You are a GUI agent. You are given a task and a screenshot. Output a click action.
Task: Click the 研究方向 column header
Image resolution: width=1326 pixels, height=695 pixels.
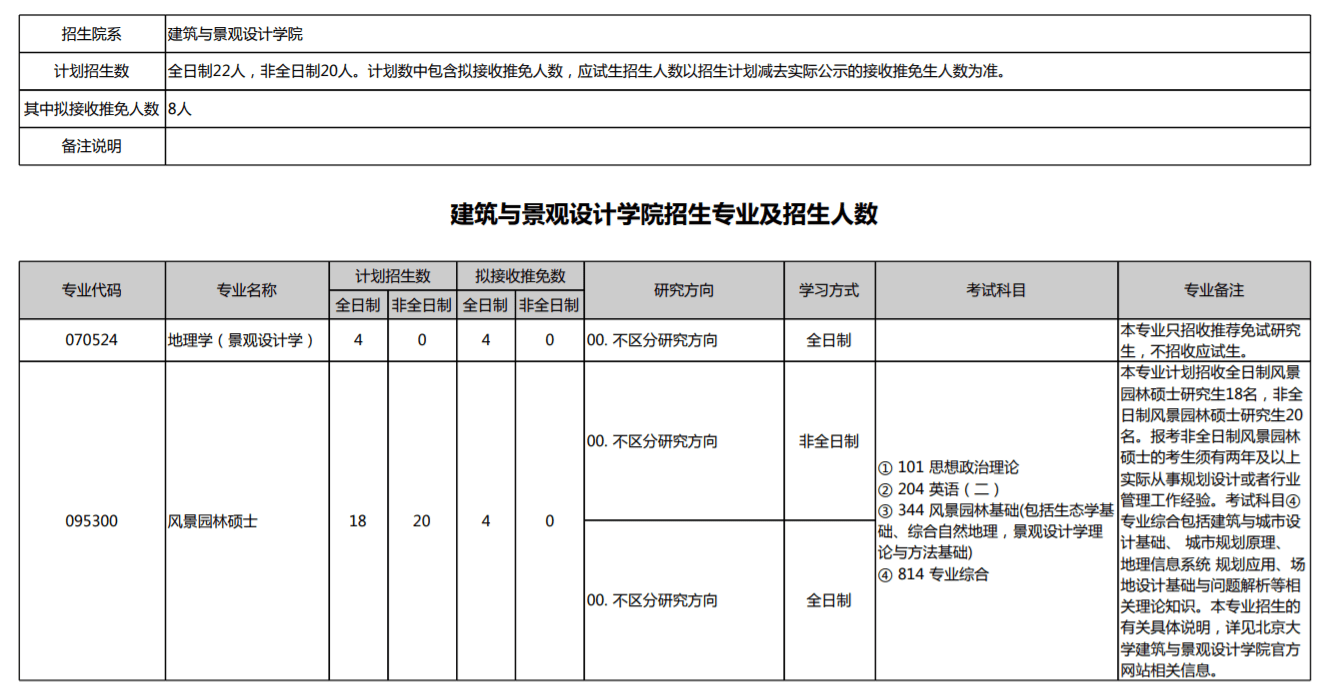(684, 290)
